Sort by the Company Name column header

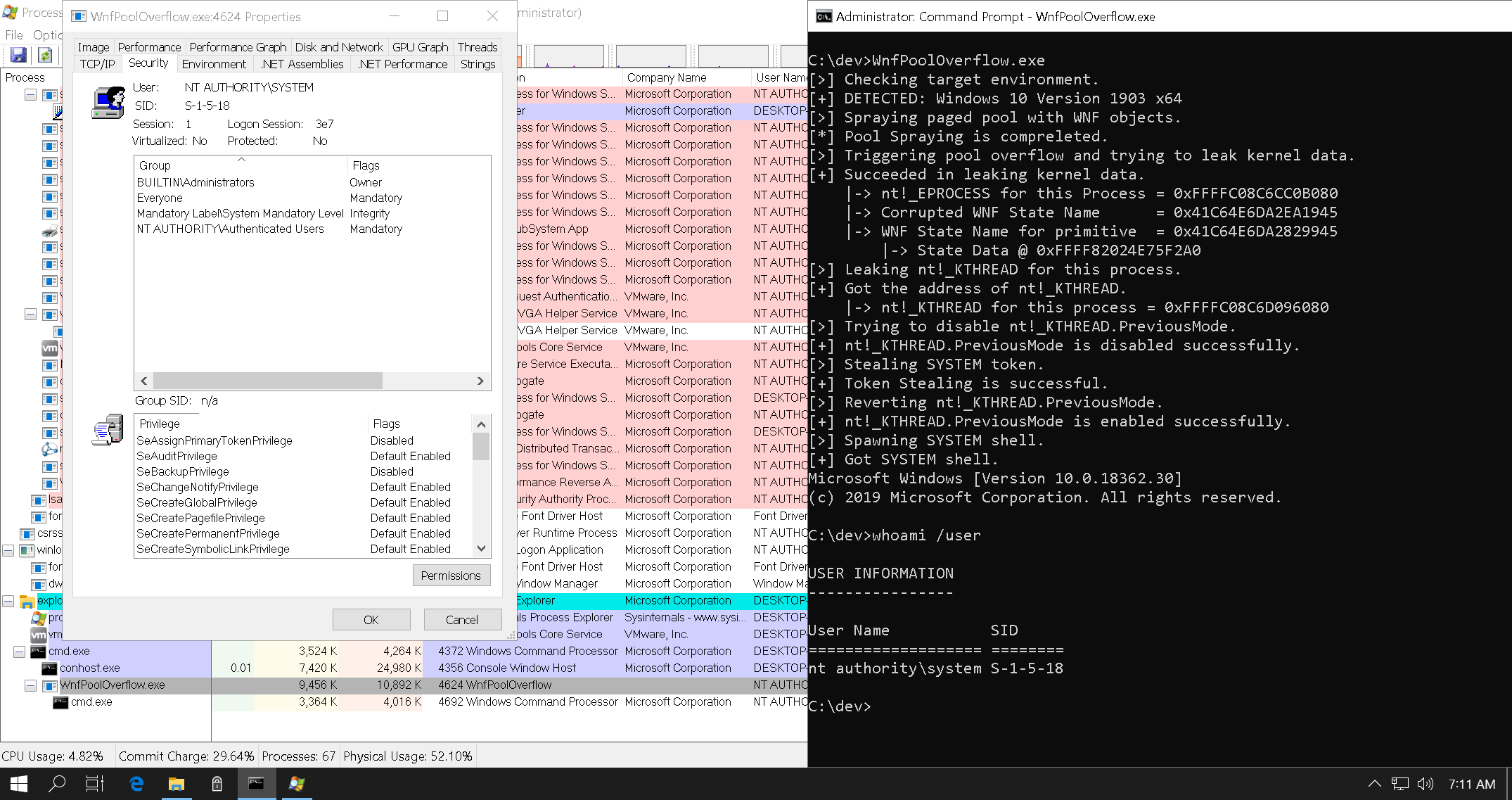[666, 77]
